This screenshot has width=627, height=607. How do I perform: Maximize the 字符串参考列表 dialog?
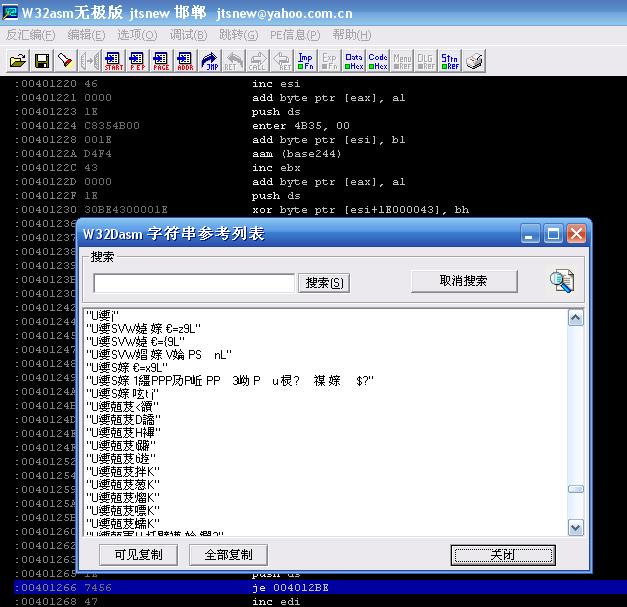(553, 234)
